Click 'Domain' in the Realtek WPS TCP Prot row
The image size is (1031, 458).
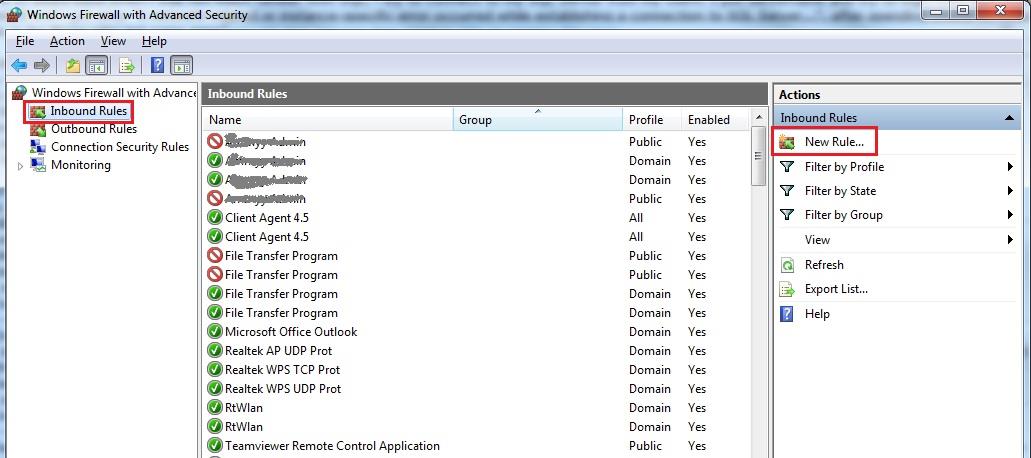point(650,370)
